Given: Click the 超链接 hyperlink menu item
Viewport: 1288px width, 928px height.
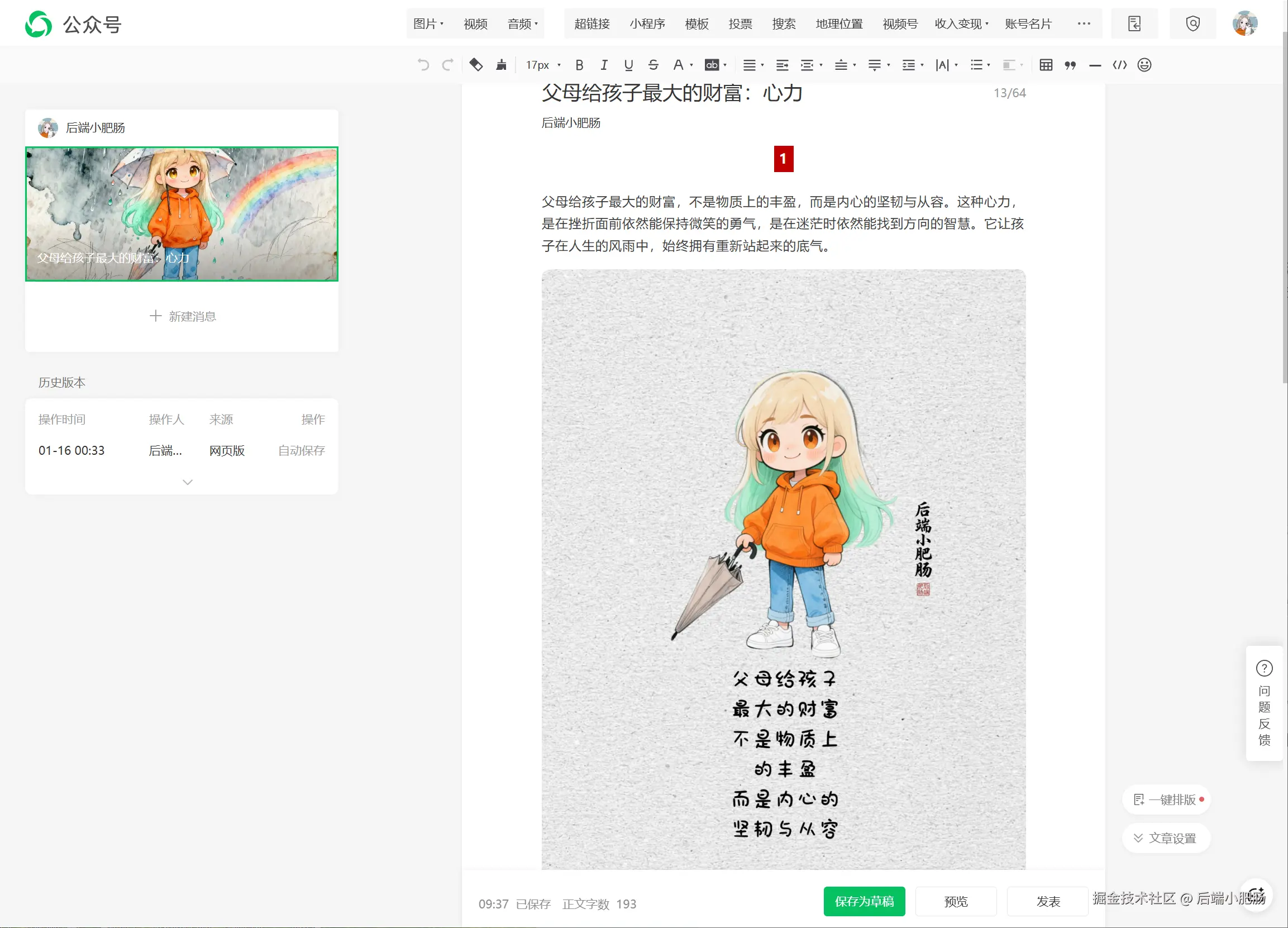Looking at the screenshot, I should 591,24.
